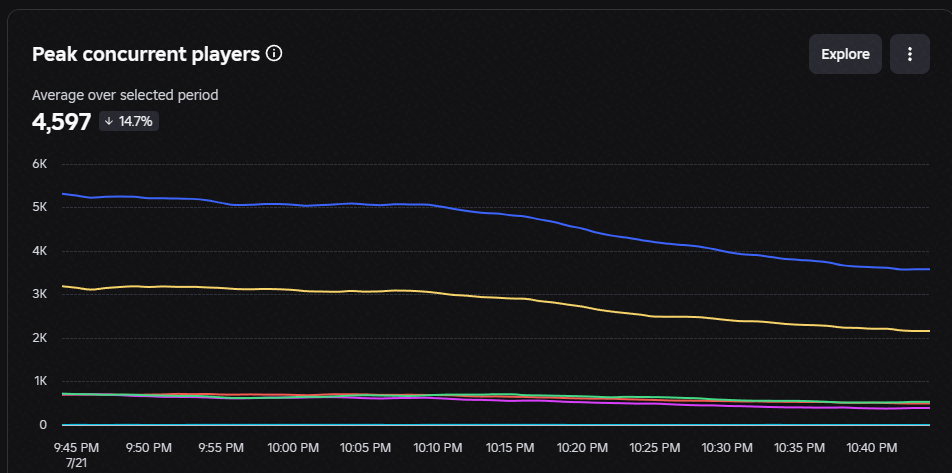Viewport: 952px width, 473px height.
Task: Click the 10:15 PM time label
Action: coord(509,447)
